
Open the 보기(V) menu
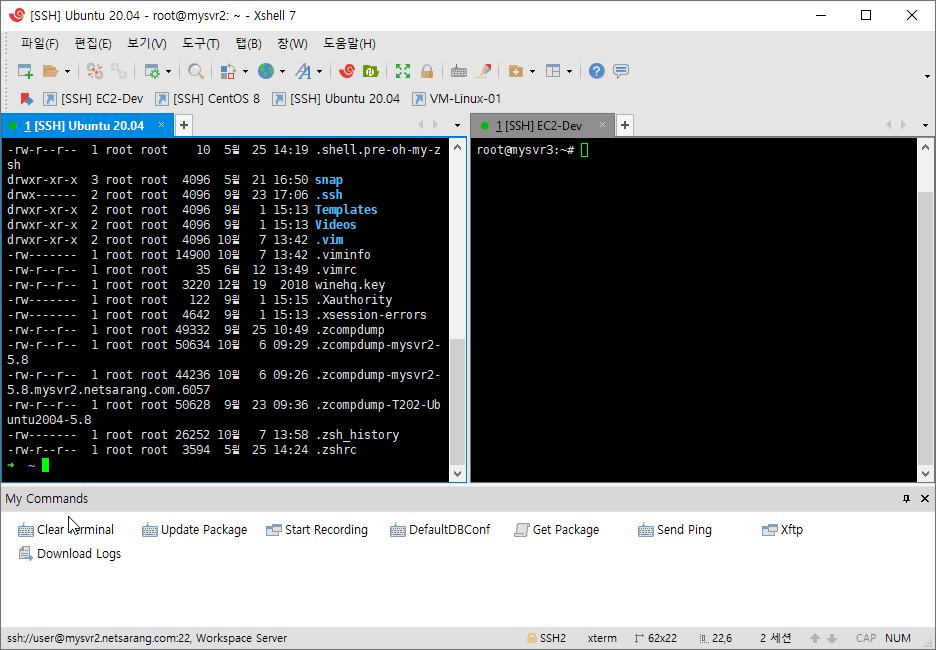(x=147, y=44)
